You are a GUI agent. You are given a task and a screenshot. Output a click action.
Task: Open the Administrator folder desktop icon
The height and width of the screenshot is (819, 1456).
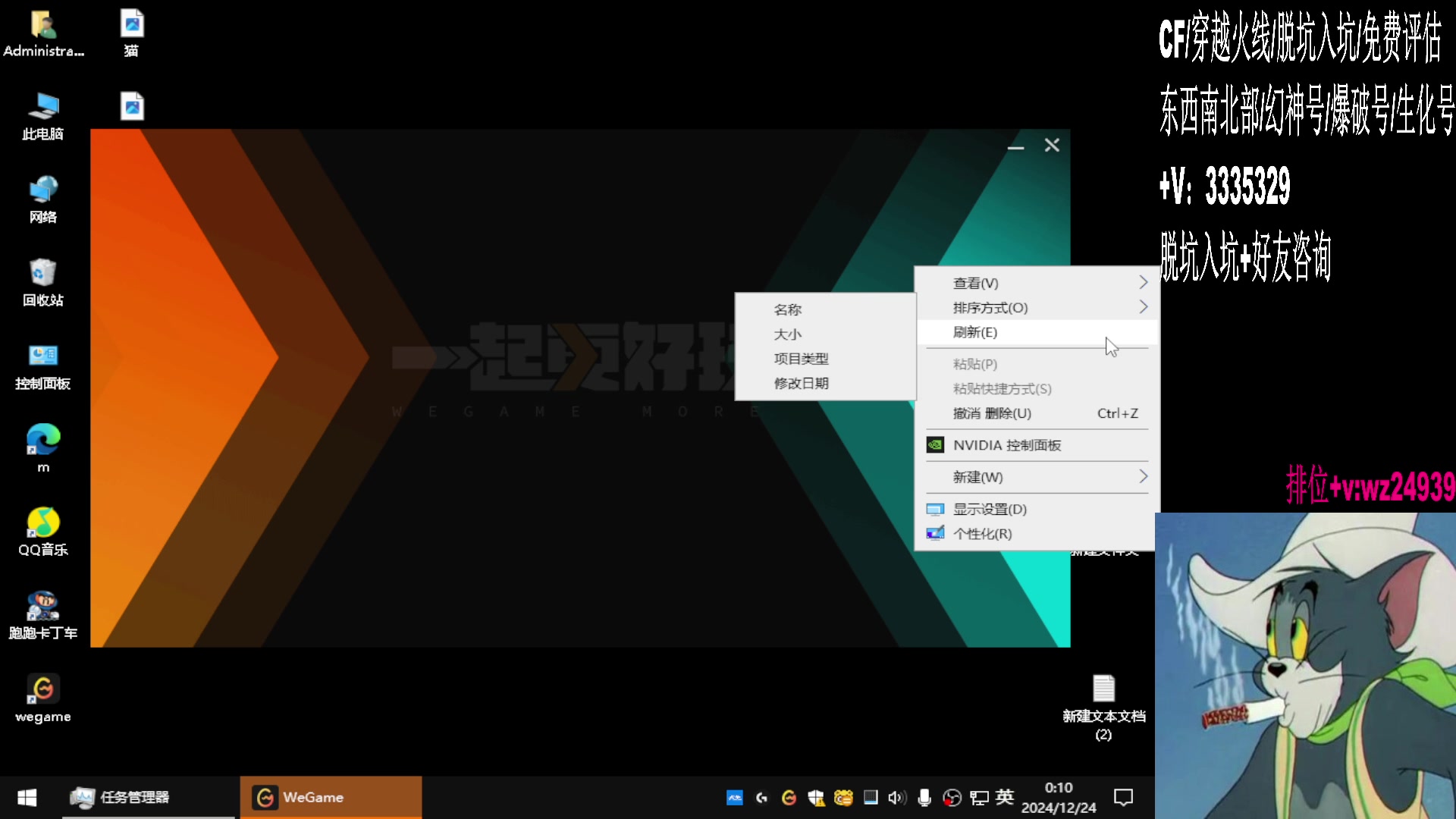(43, 34)
